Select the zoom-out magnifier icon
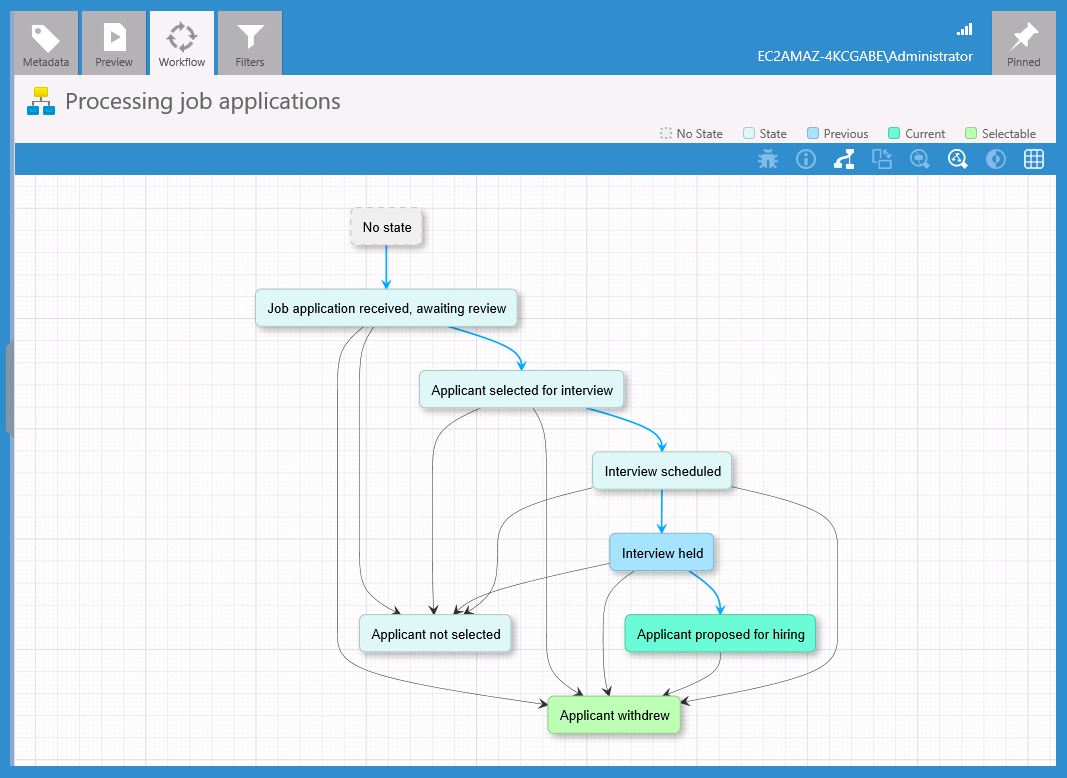Screen dimensions: 1067x778 (919, 158)
